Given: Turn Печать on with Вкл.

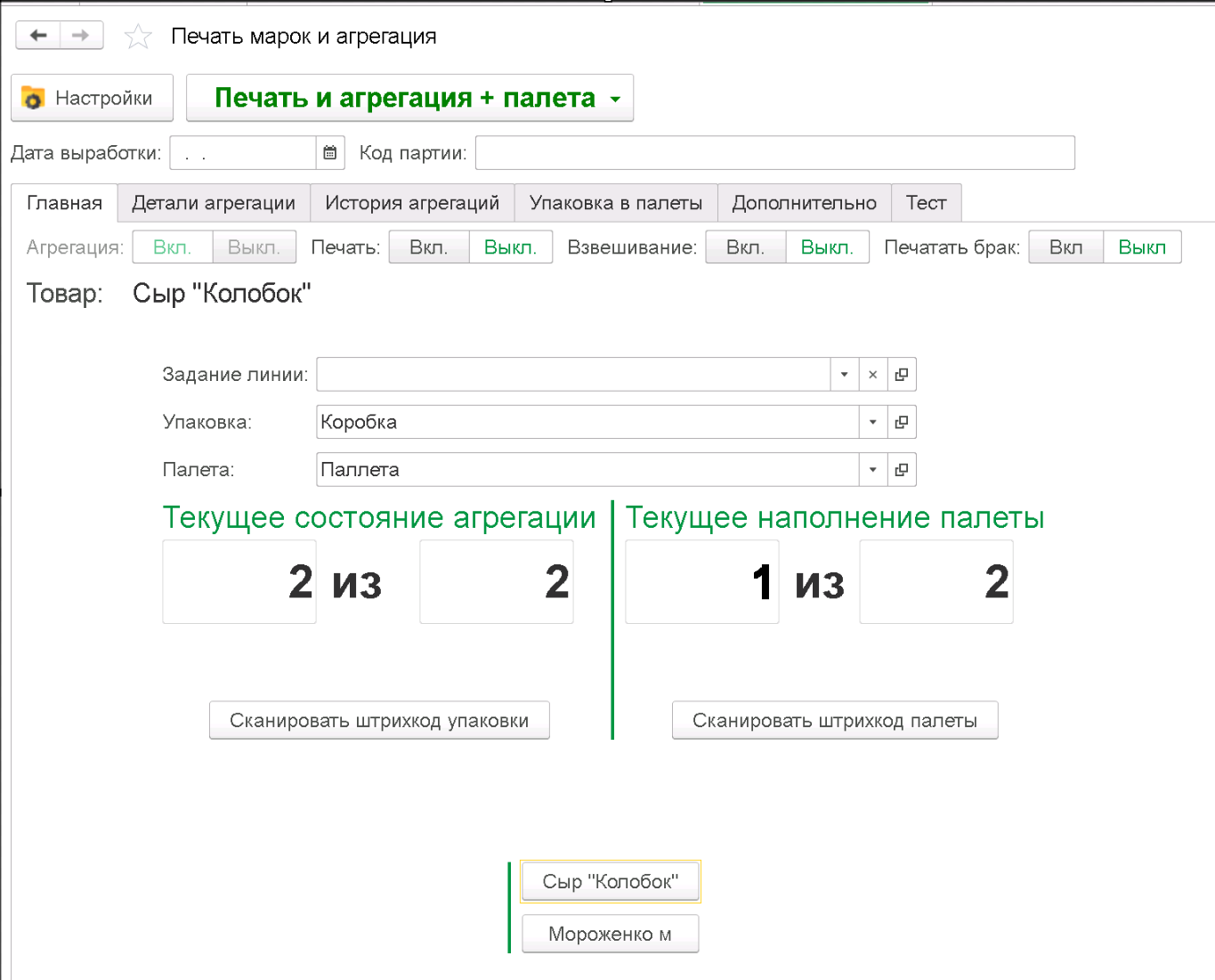Looking at the screenshot, I should click(428, 247).
